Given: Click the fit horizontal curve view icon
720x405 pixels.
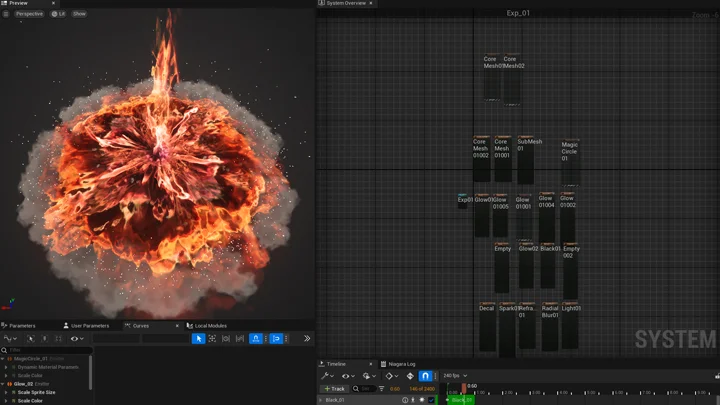Looking at the screenshot, I should [226, 338].
